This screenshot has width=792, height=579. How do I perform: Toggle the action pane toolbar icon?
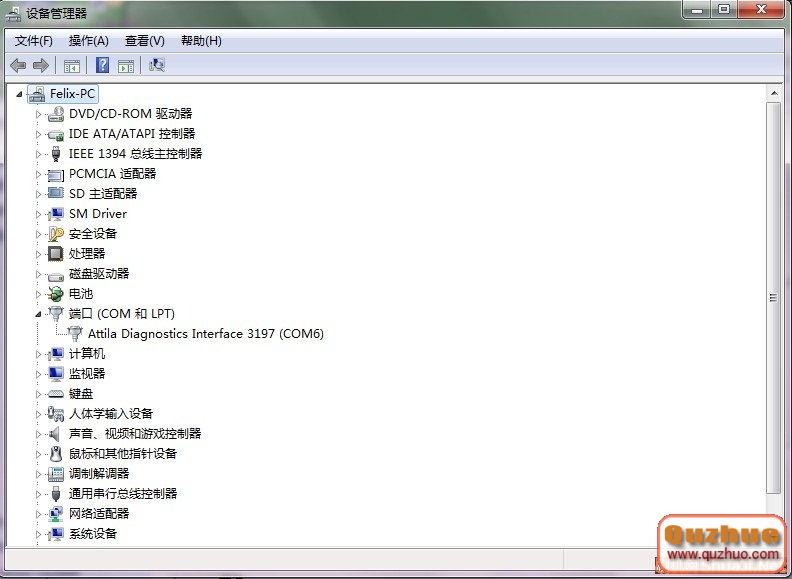coord(126,66)
